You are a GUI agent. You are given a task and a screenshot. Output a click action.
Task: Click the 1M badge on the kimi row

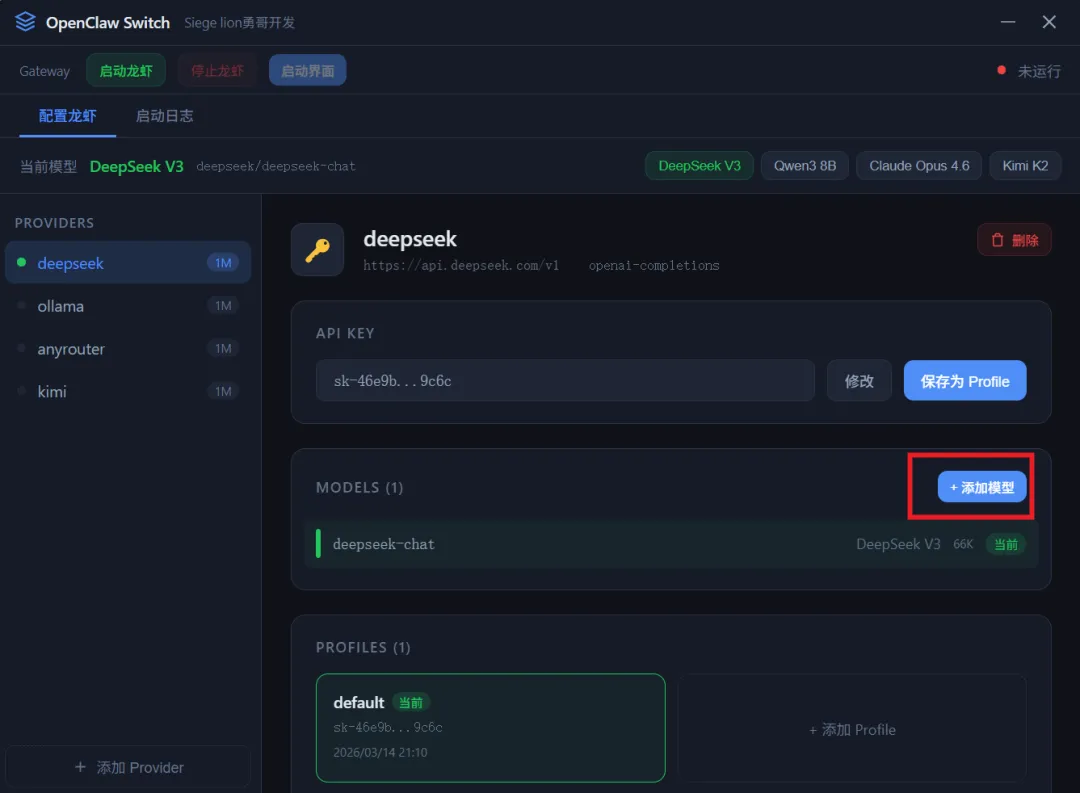(x=222, y=391)
